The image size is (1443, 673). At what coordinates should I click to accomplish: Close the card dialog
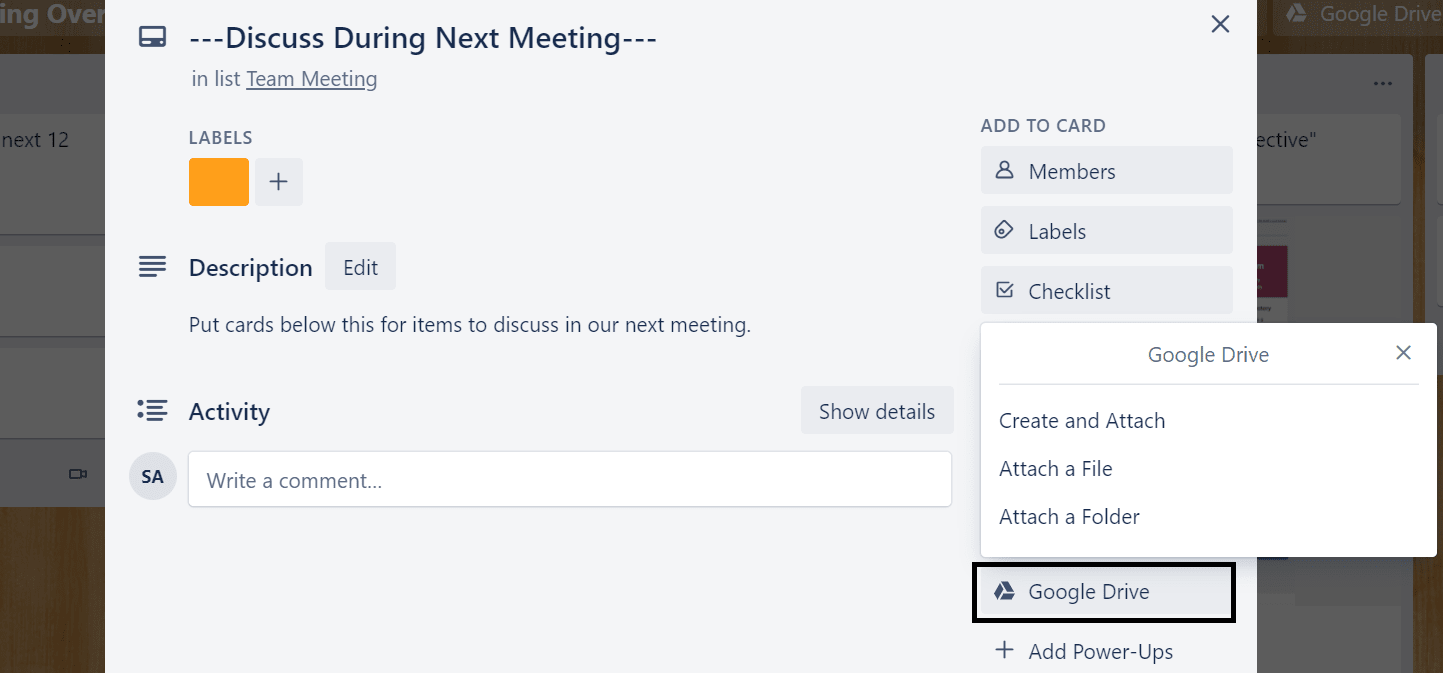tap(1220, 24)
